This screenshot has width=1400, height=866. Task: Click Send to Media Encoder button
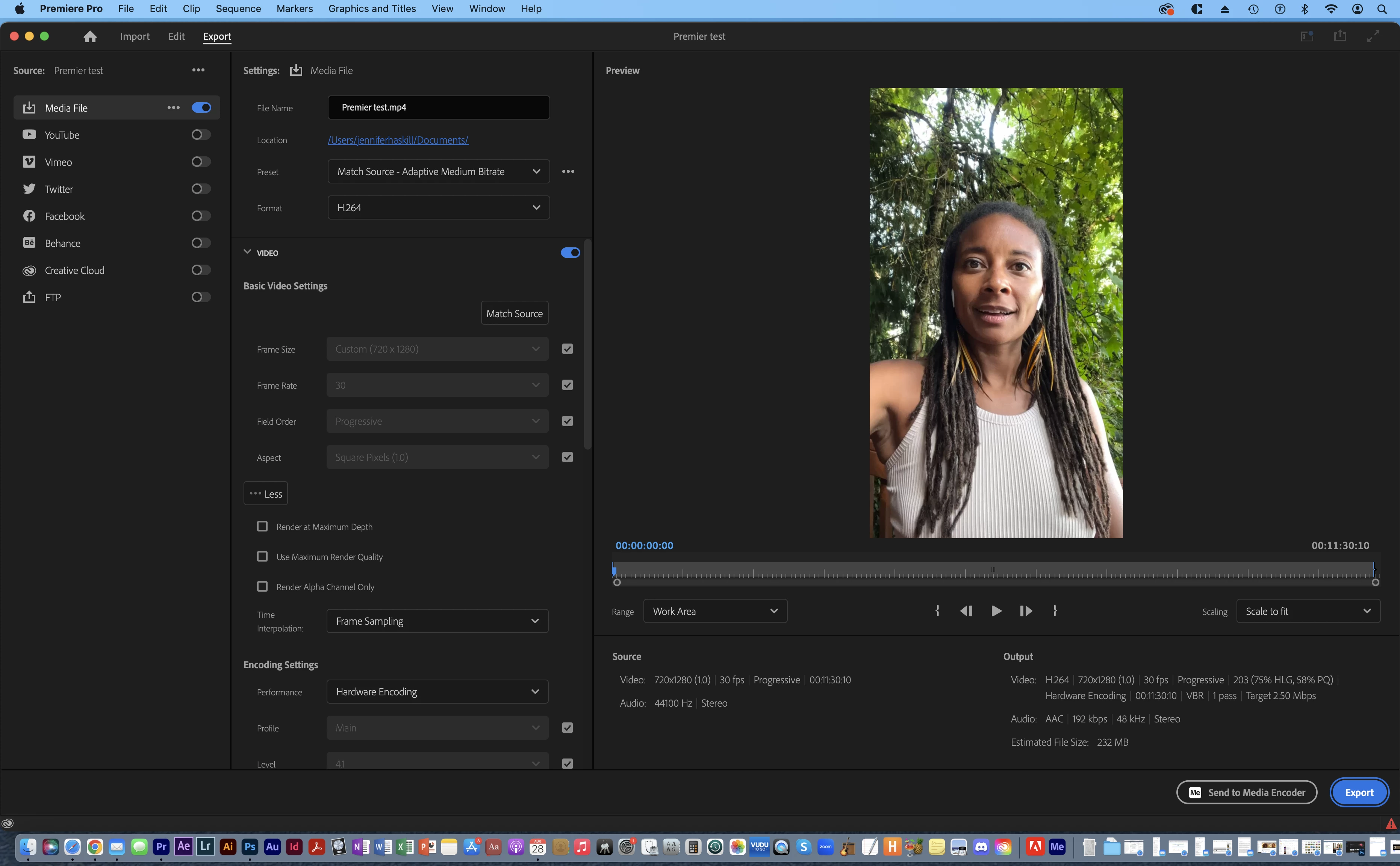click(1246, 793)
